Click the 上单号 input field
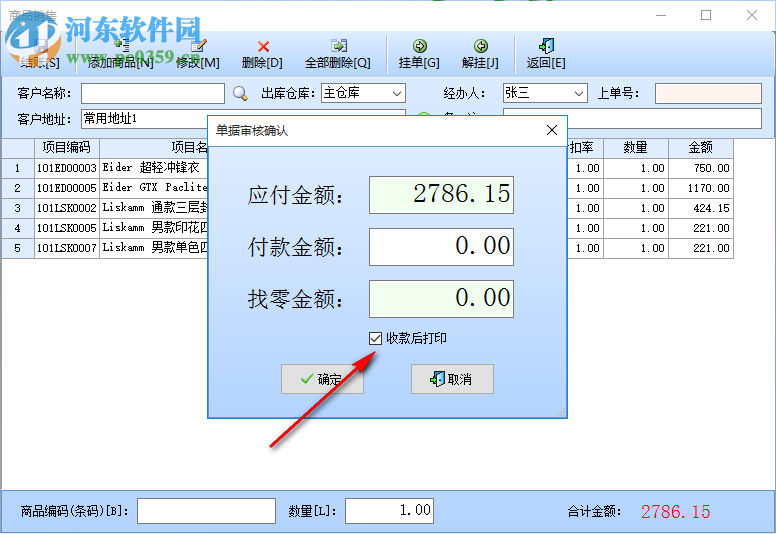776x534 pixels. (x=708, y=93)
